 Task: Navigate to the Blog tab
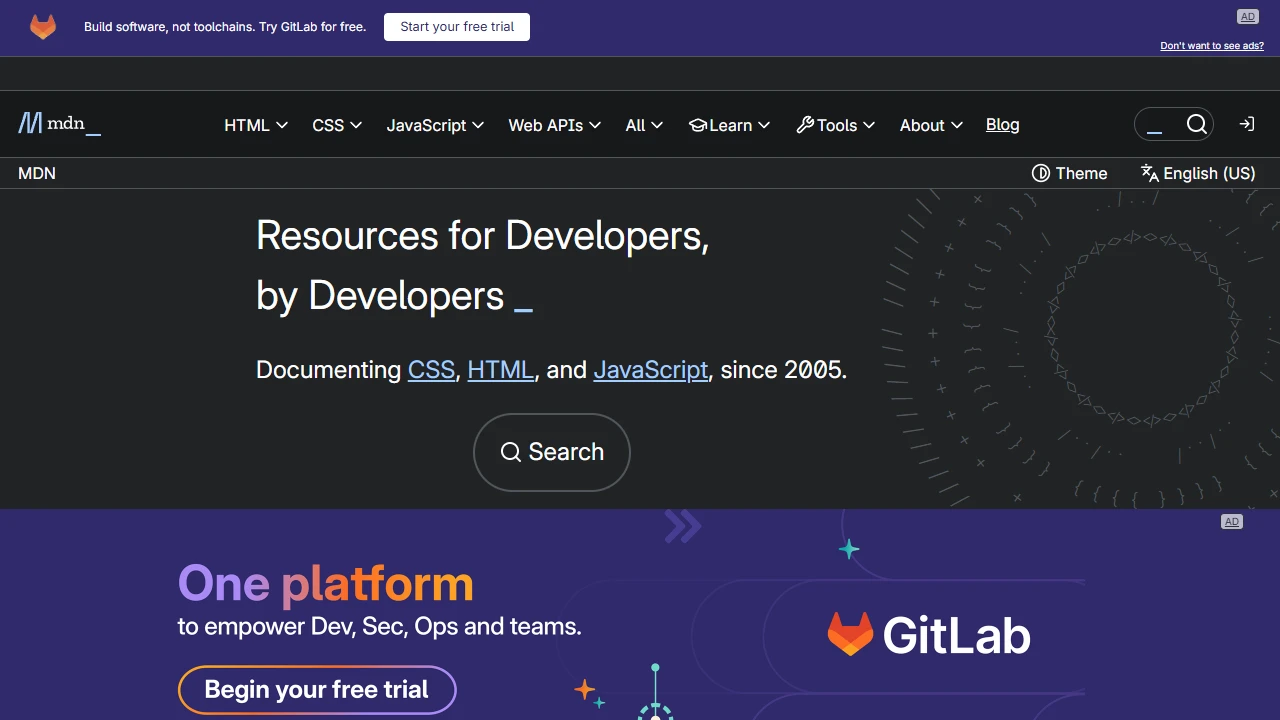pos(1002,124)
